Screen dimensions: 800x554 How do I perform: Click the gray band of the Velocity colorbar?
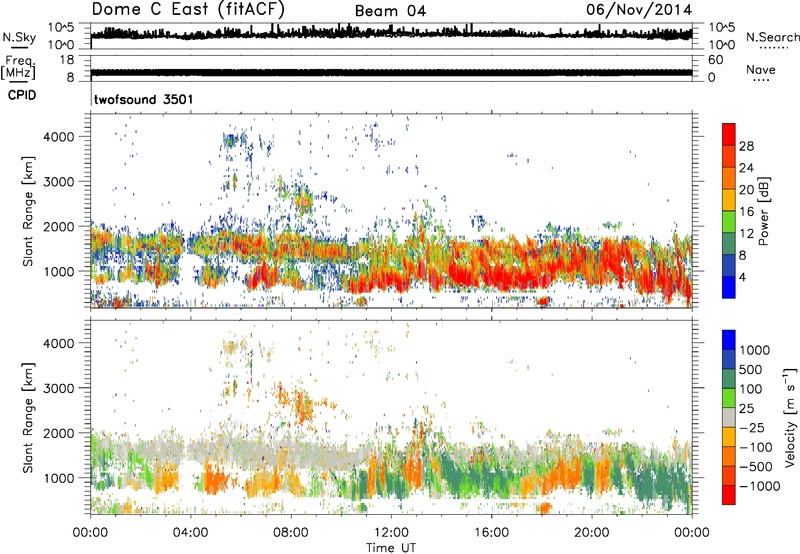click(x=729, y=417)
